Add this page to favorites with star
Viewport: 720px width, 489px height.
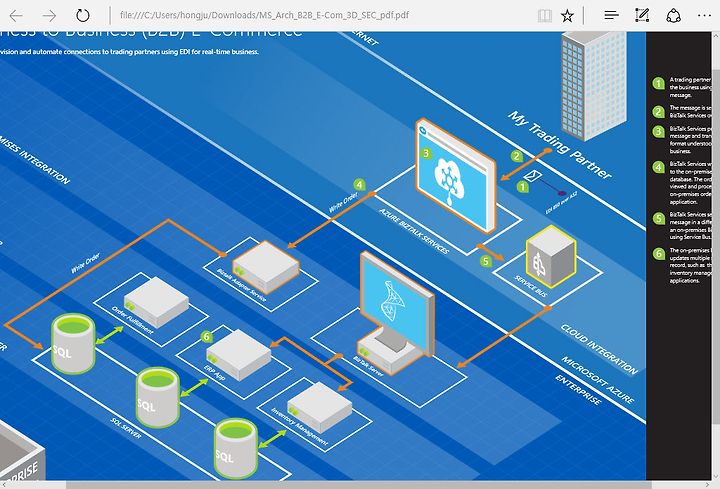tap(568, 16)
